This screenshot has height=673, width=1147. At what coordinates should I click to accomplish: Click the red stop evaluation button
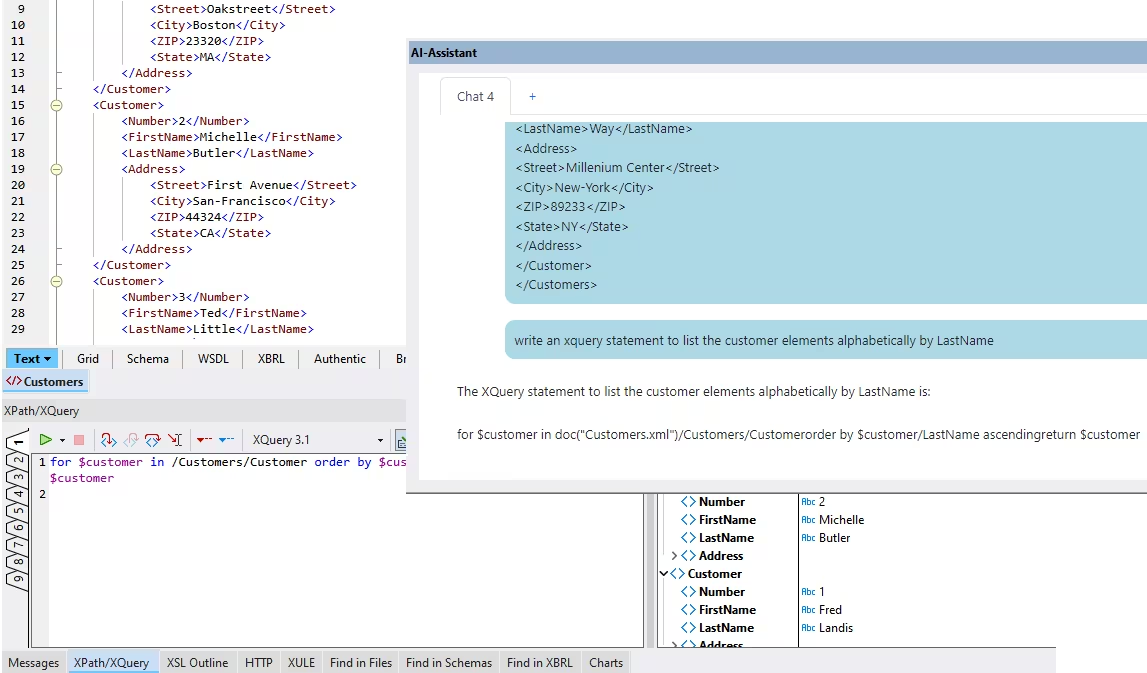[x=79, y=440]
